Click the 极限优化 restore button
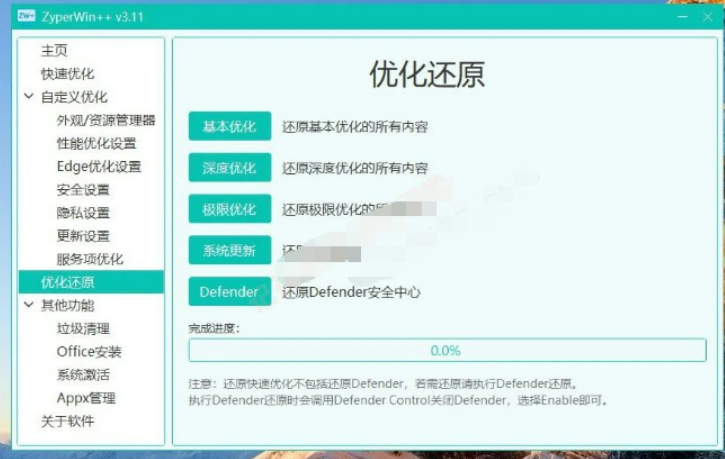725x459 pixels. coord(229,209)
